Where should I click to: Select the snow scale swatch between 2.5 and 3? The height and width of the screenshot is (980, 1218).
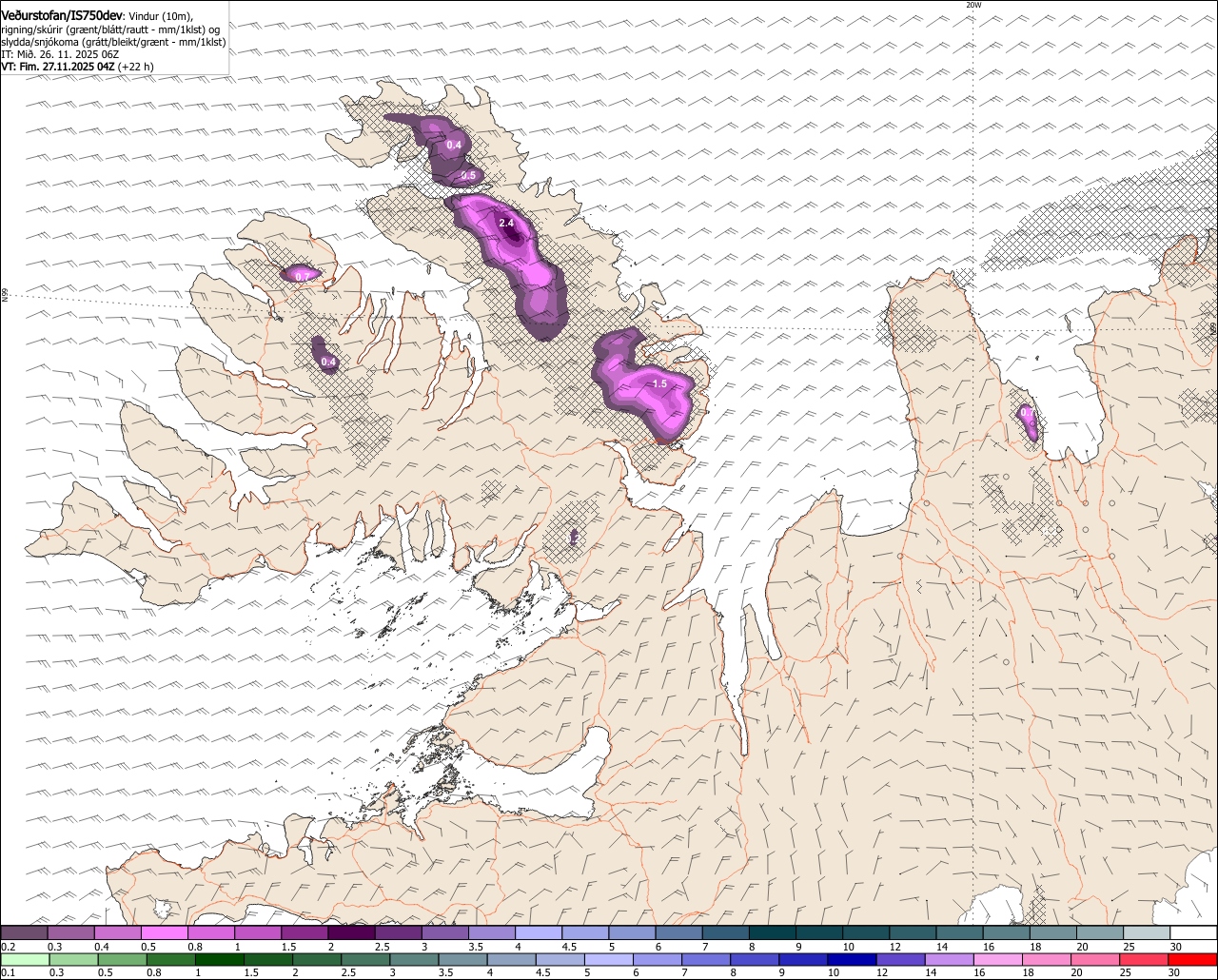coord(398,932)
